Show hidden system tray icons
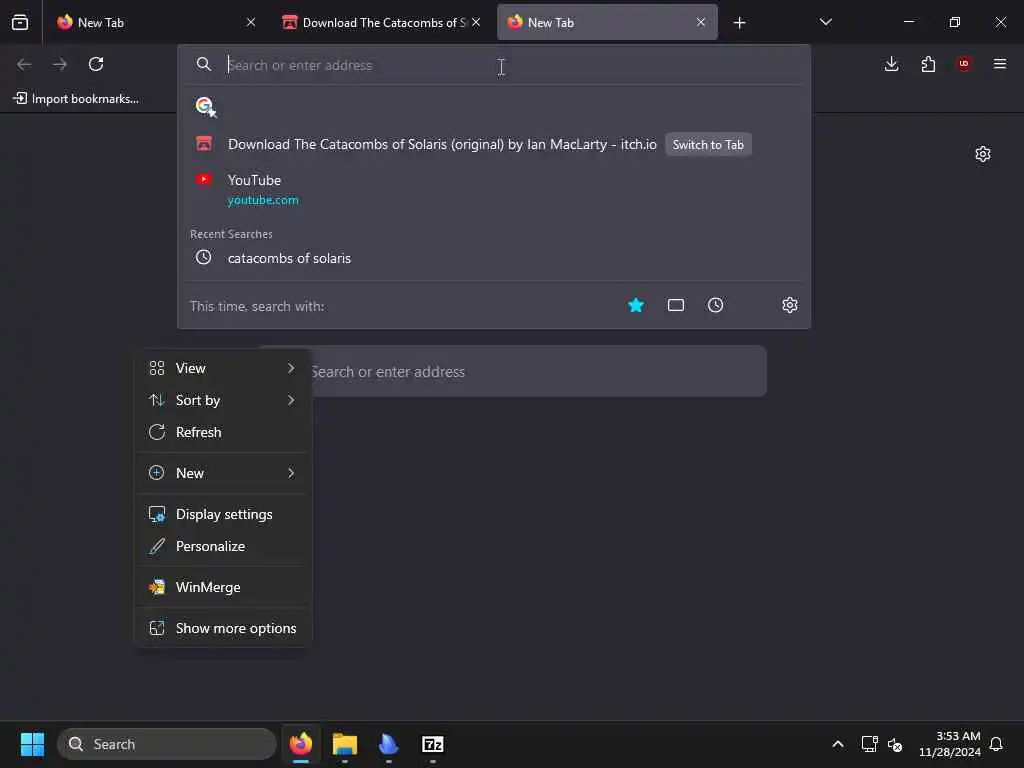This screenshot has width=1024, height=768. click(838, 744)
